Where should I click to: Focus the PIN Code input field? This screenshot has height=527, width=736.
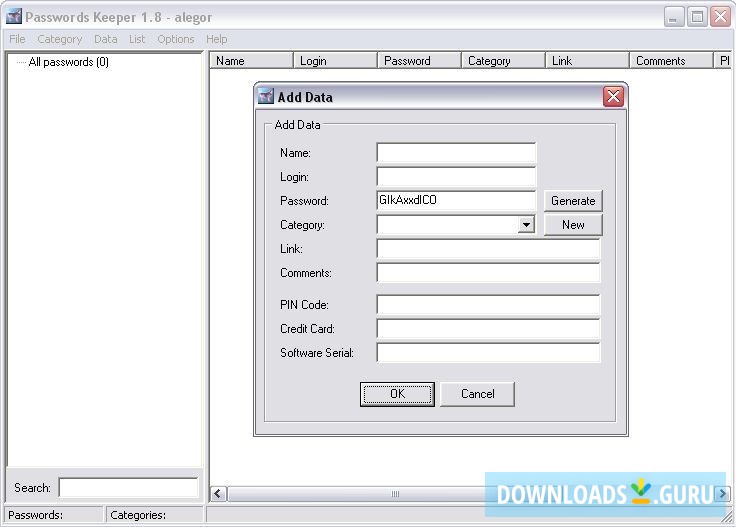click(488, 305)
